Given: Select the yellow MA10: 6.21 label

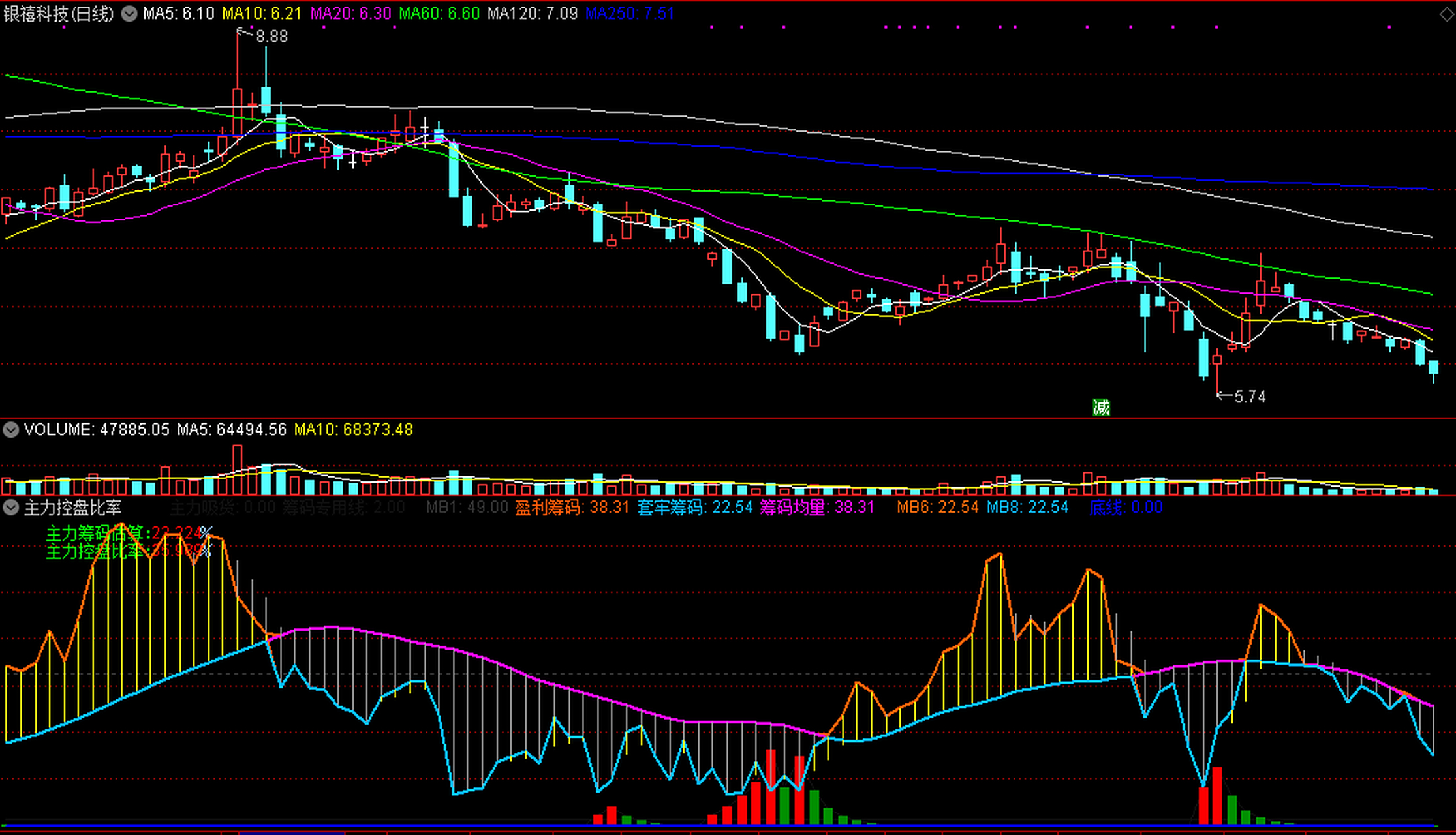Looking at the screenshot, I should [x=261, y=14].
